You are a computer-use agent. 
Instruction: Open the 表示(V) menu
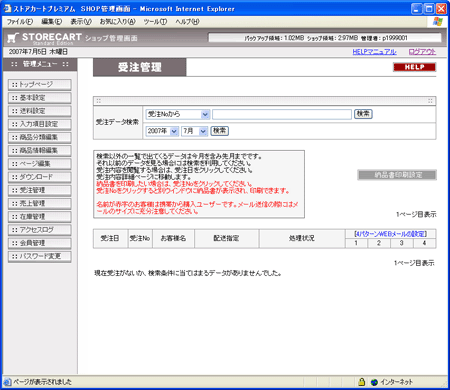(x=81, y=22)
